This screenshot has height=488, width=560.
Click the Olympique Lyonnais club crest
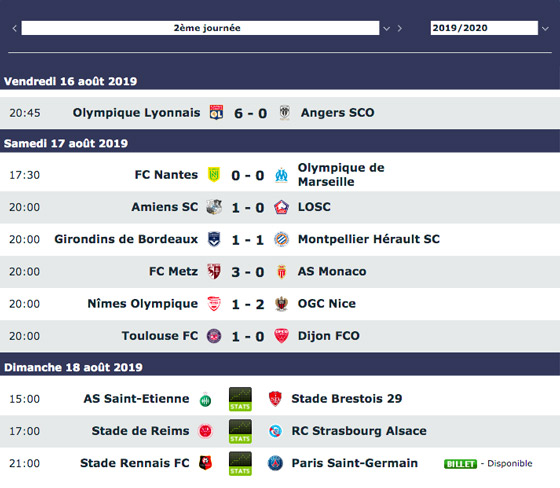(x=216, y=113)
